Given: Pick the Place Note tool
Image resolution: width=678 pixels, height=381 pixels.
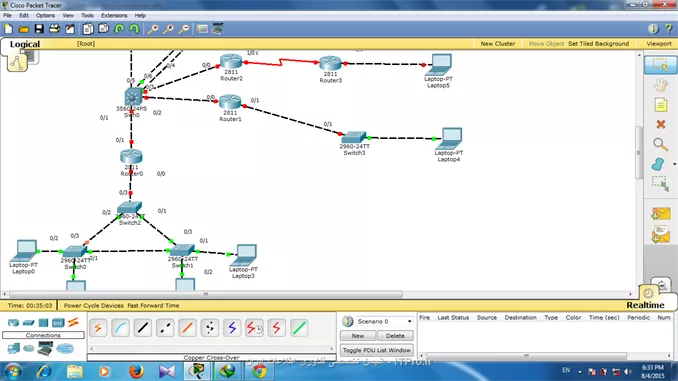Looking at the screenshot, I should [x=660, y=105].
